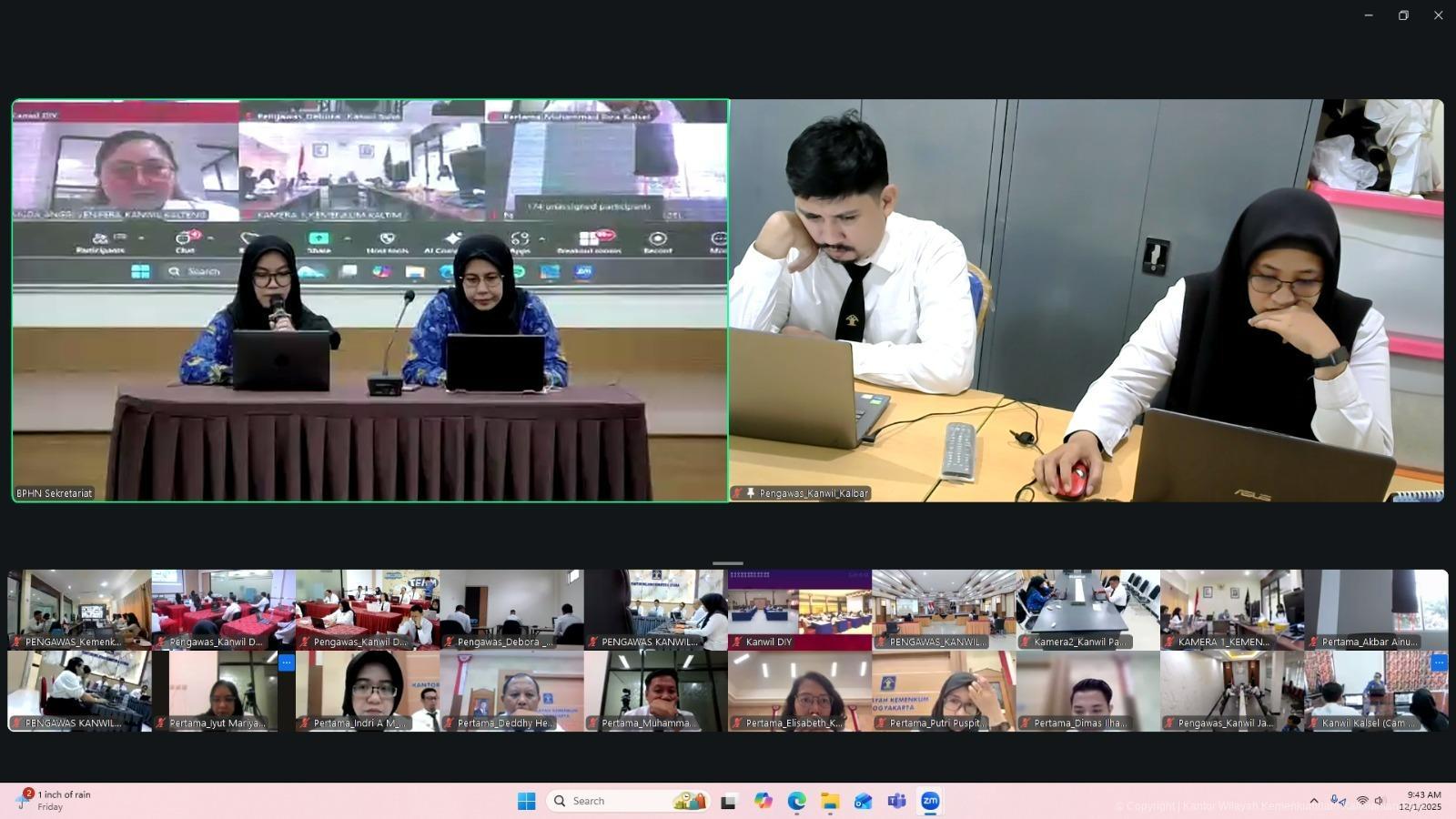This screenshot has width=1456, height=819.
Task: Open File Explorer from the taskbar
Action: click(x=830, y=801)
